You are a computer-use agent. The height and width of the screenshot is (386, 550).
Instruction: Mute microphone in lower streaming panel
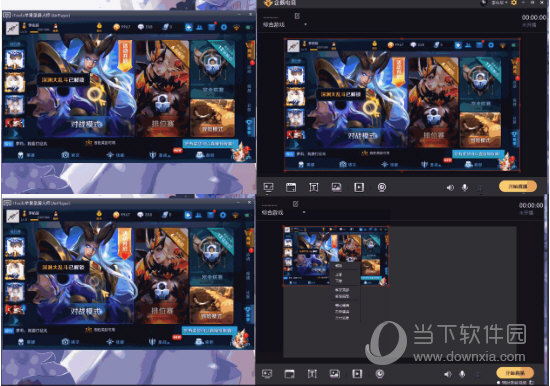tap(462, 374)
